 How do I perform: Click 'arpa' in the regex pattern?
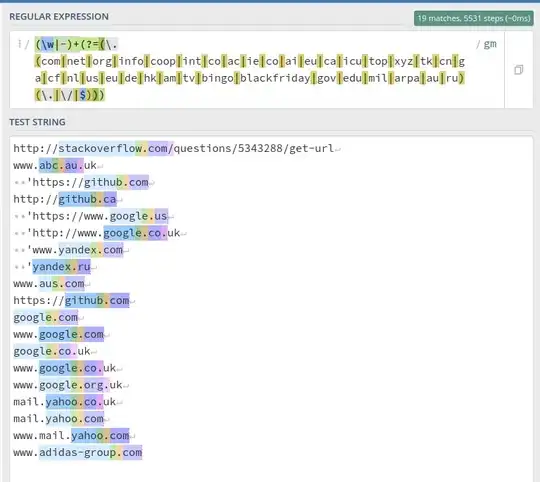tap(407, 78)
